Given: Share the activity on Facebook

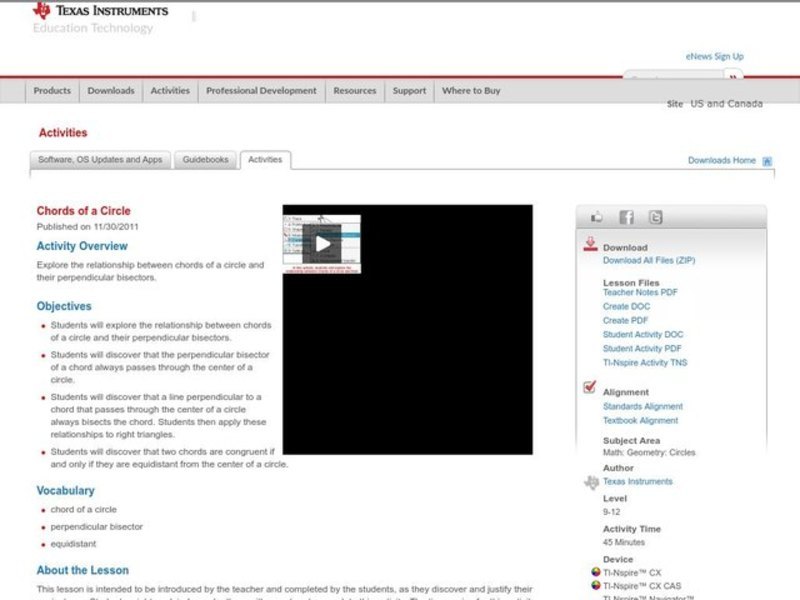Looking at the screenshot, I should click(626, 217).
